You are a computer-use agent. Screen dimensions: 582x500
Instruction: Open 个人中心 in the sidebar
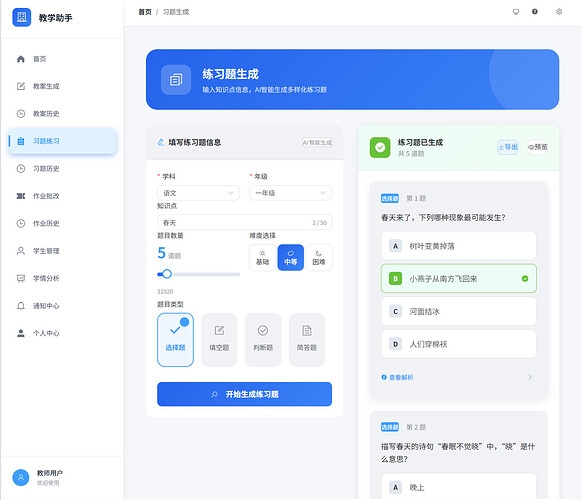click(62, 333)
